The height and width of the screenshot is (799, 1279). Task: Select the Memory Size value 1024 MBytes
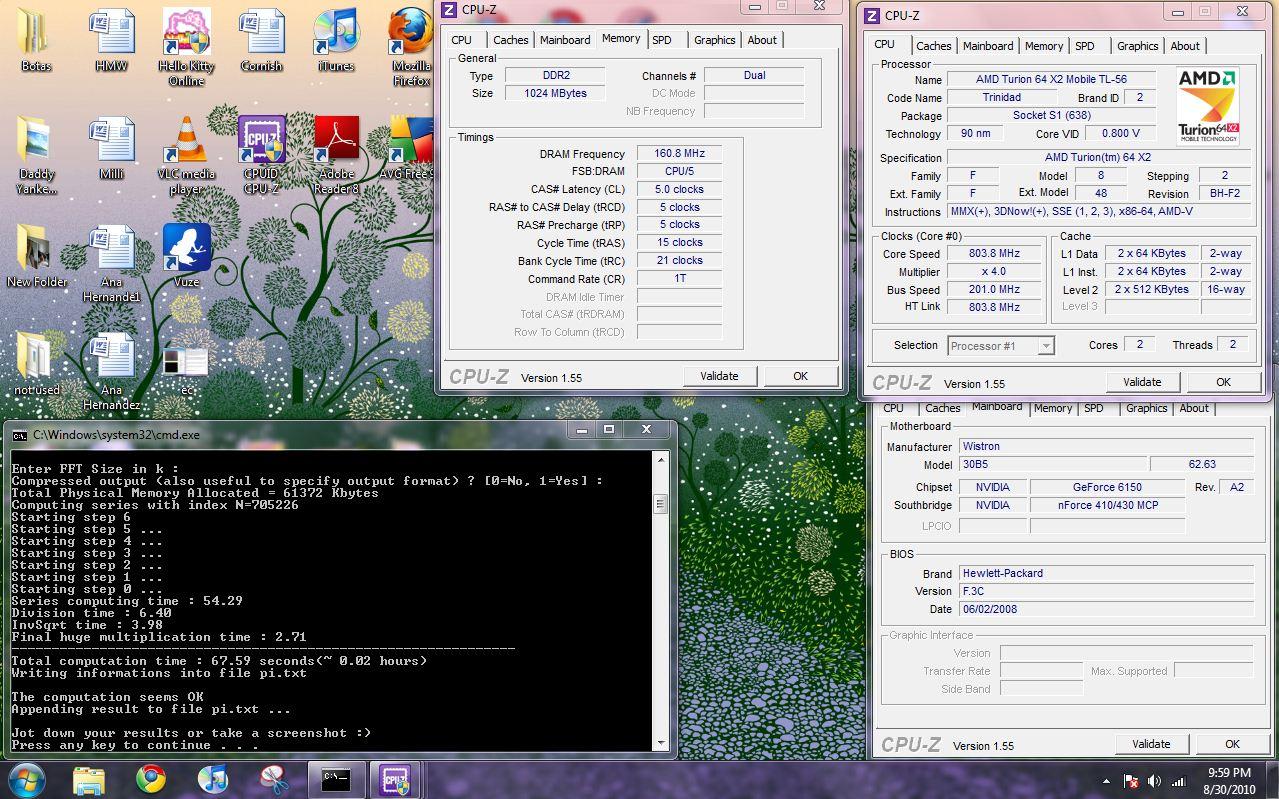(x=555, y=93)
